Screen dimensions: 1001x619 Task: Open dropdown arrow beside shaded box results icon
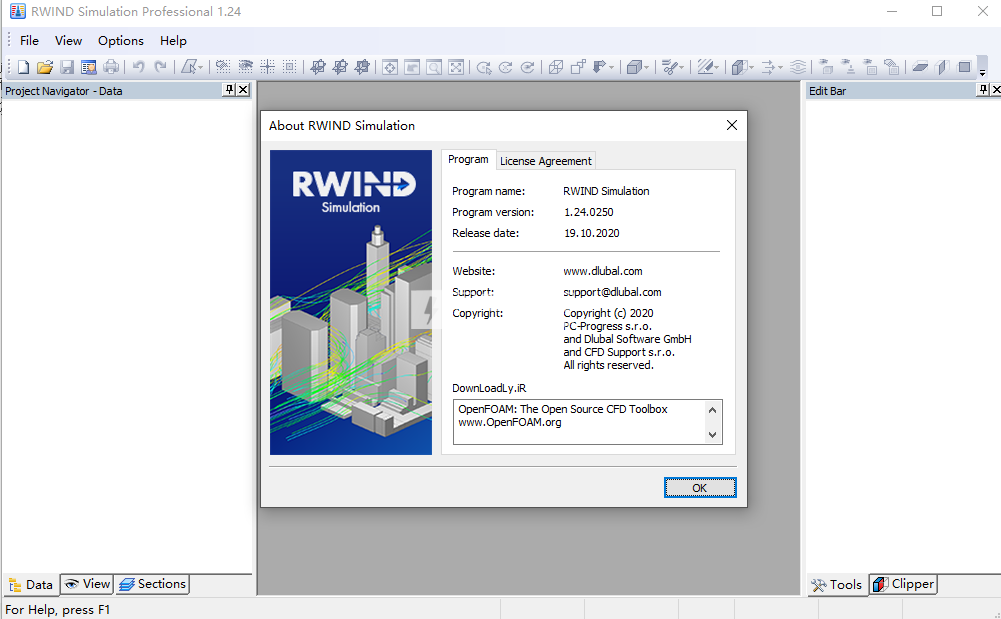coord(751,68)
